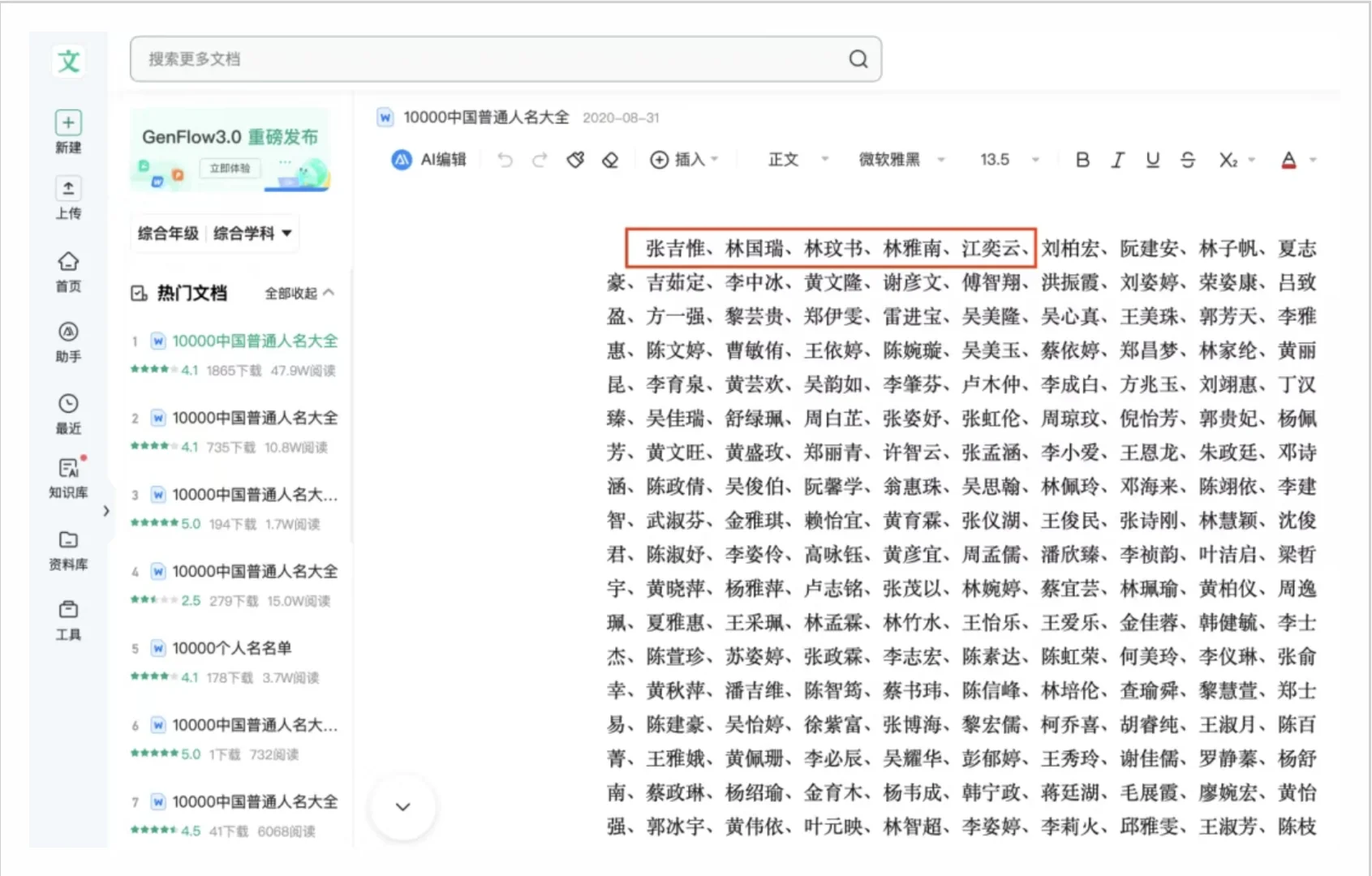This screenshot has height=876, width=1372.
Task: Select the format painter tool
Action: pyautogui.click(x=576, y=160)
